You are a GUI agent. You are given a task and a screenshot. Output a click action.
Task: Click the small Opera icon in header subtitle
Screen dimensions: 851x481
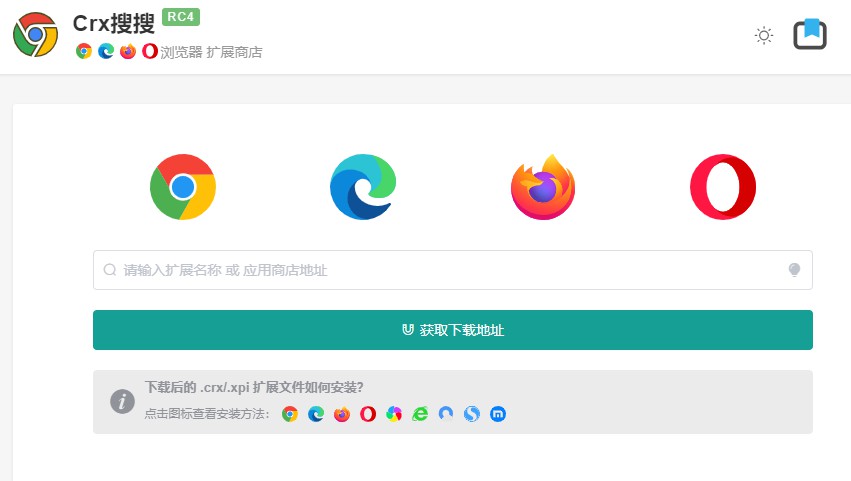[150, 52]
